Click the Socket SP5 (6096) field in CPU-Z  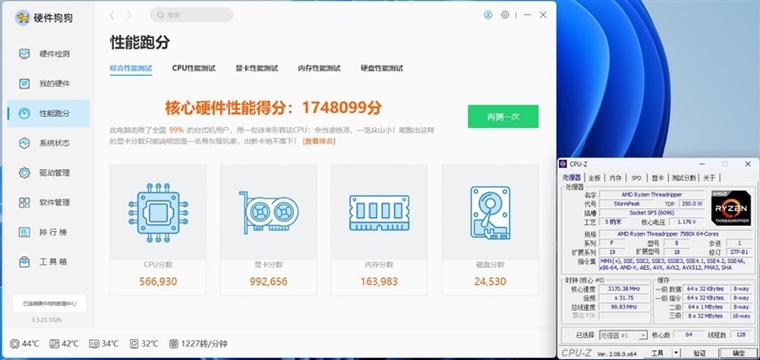click(651, 213)
